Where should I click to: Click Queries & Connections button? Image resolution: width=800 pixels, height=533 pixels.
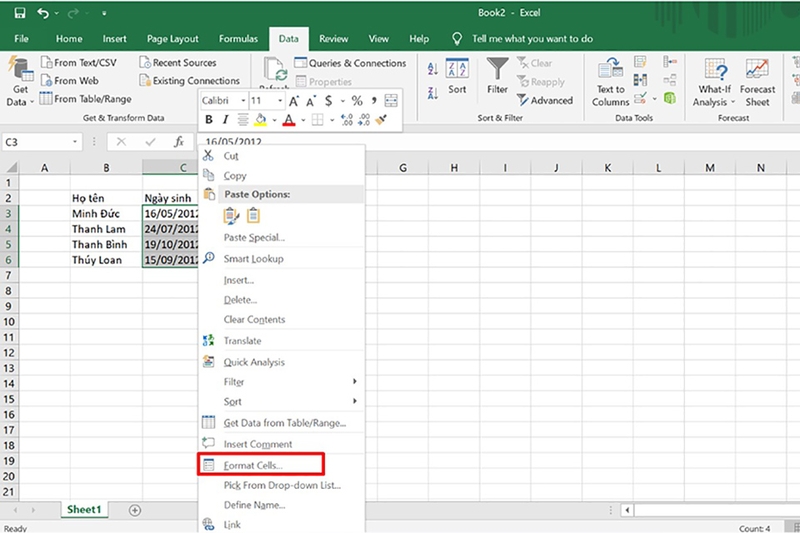(351, 63)
